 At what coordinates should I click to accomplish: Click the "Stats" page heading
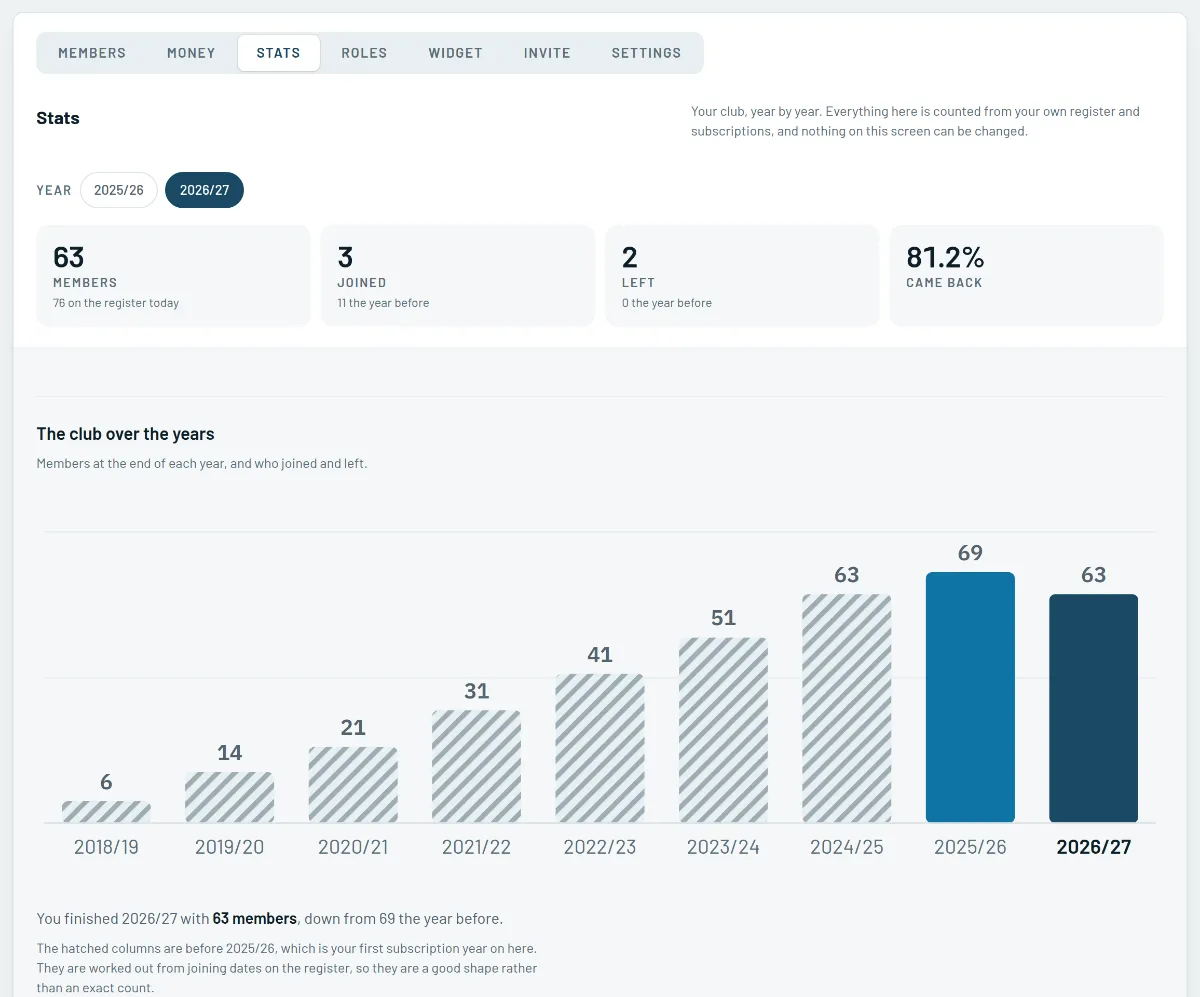tap(58, 118)
